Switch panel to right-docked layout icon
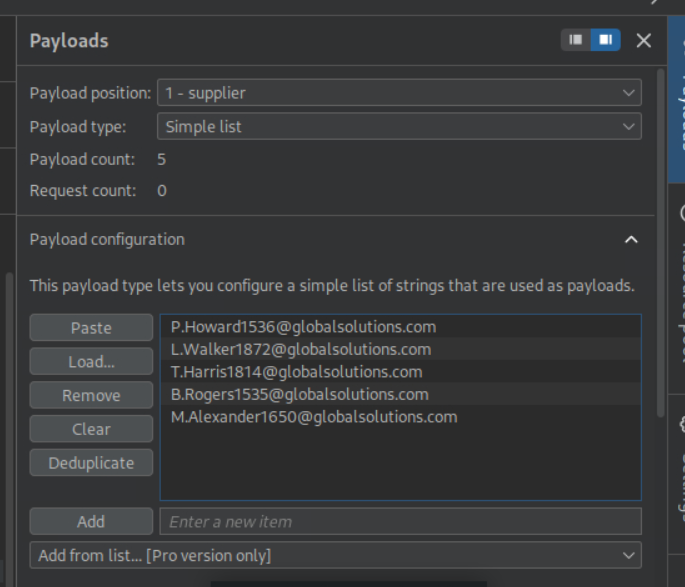 click(605, 40)
